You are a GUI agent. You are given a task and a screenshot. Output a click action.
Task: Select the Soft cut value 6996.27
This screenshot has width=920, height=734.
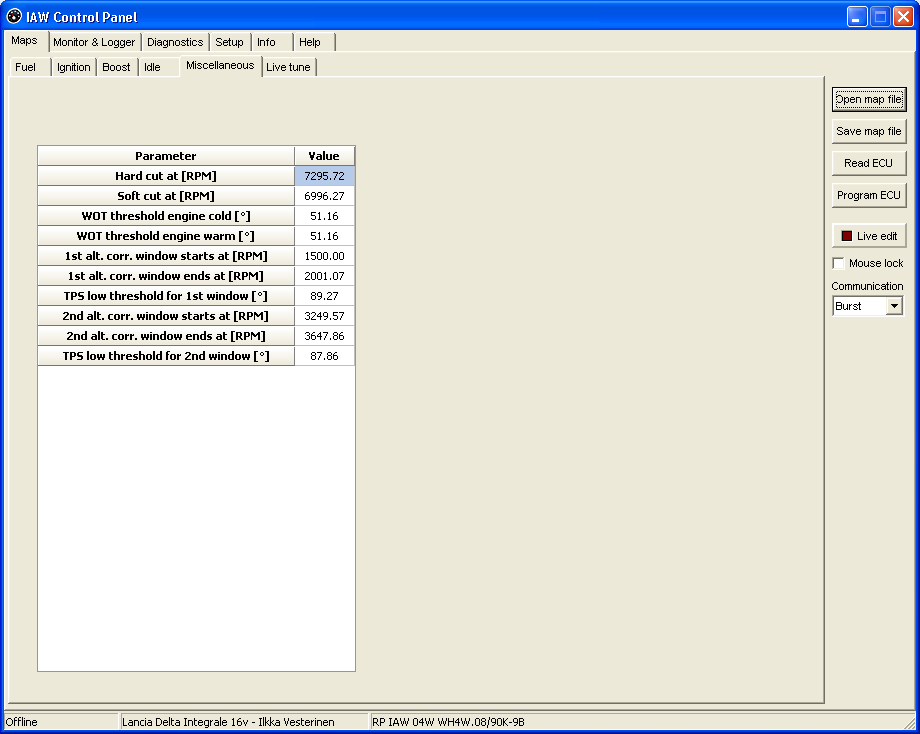[x=324, y=196]
